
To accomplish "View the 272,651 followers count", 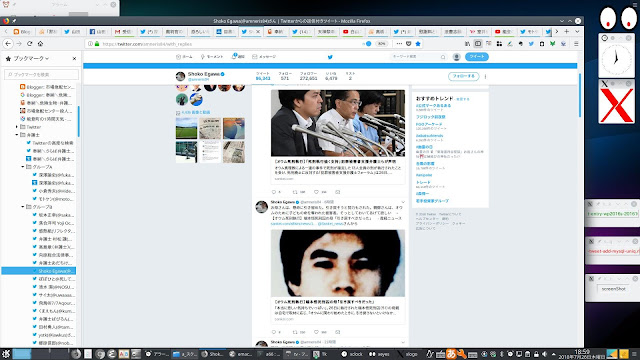I will coord(308,76).
